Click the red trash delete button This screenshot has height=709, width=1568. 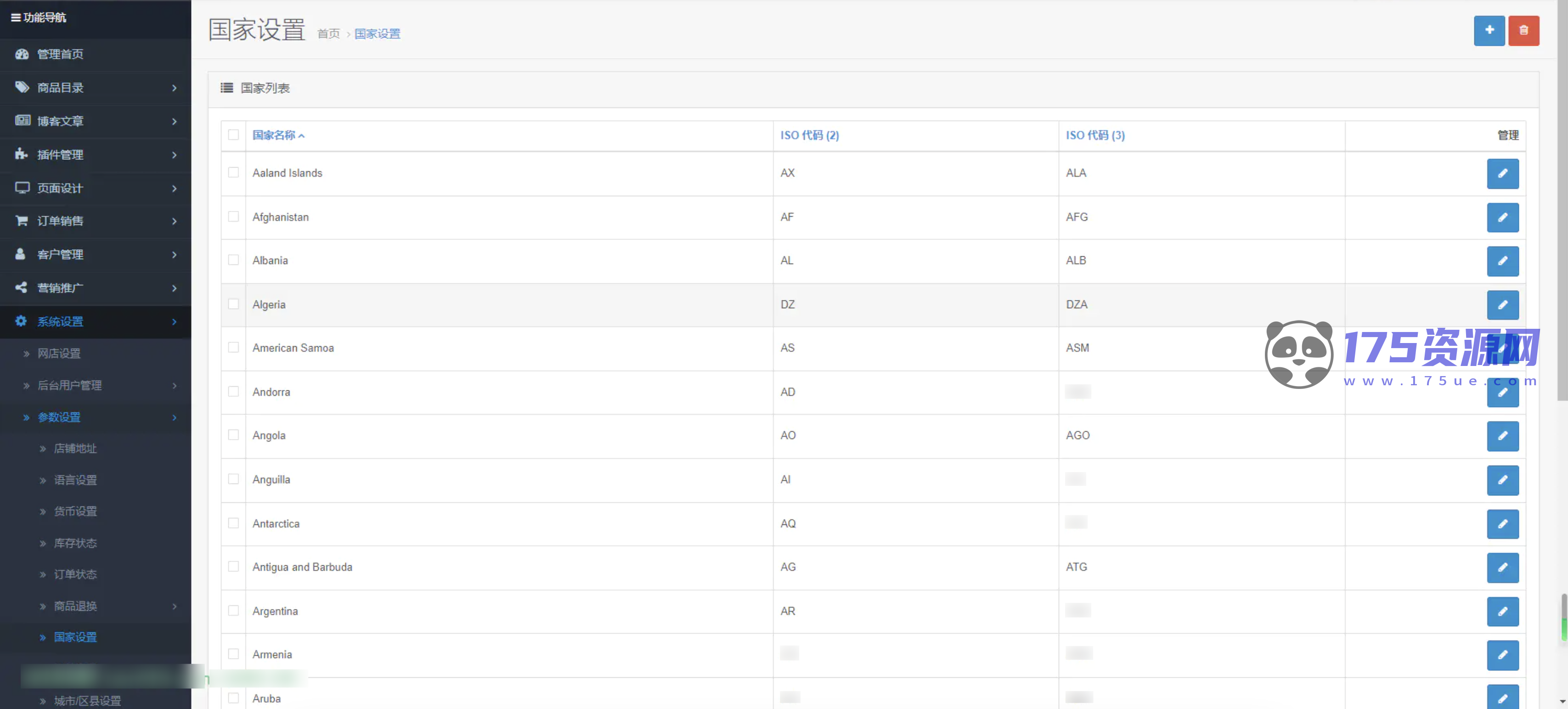1523,30
